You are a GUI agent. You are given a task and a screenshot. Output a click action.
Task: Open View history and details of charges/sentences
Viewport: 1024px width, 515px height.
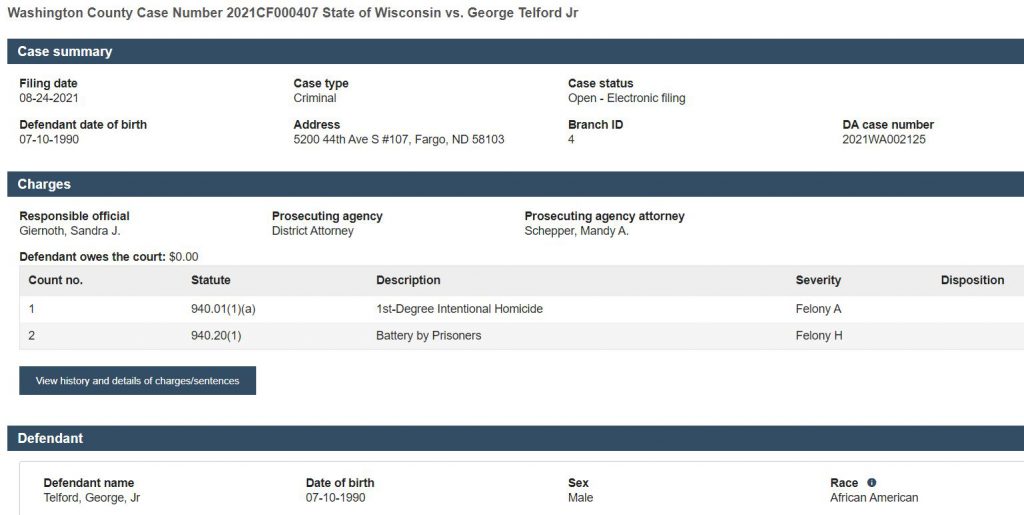137,381
